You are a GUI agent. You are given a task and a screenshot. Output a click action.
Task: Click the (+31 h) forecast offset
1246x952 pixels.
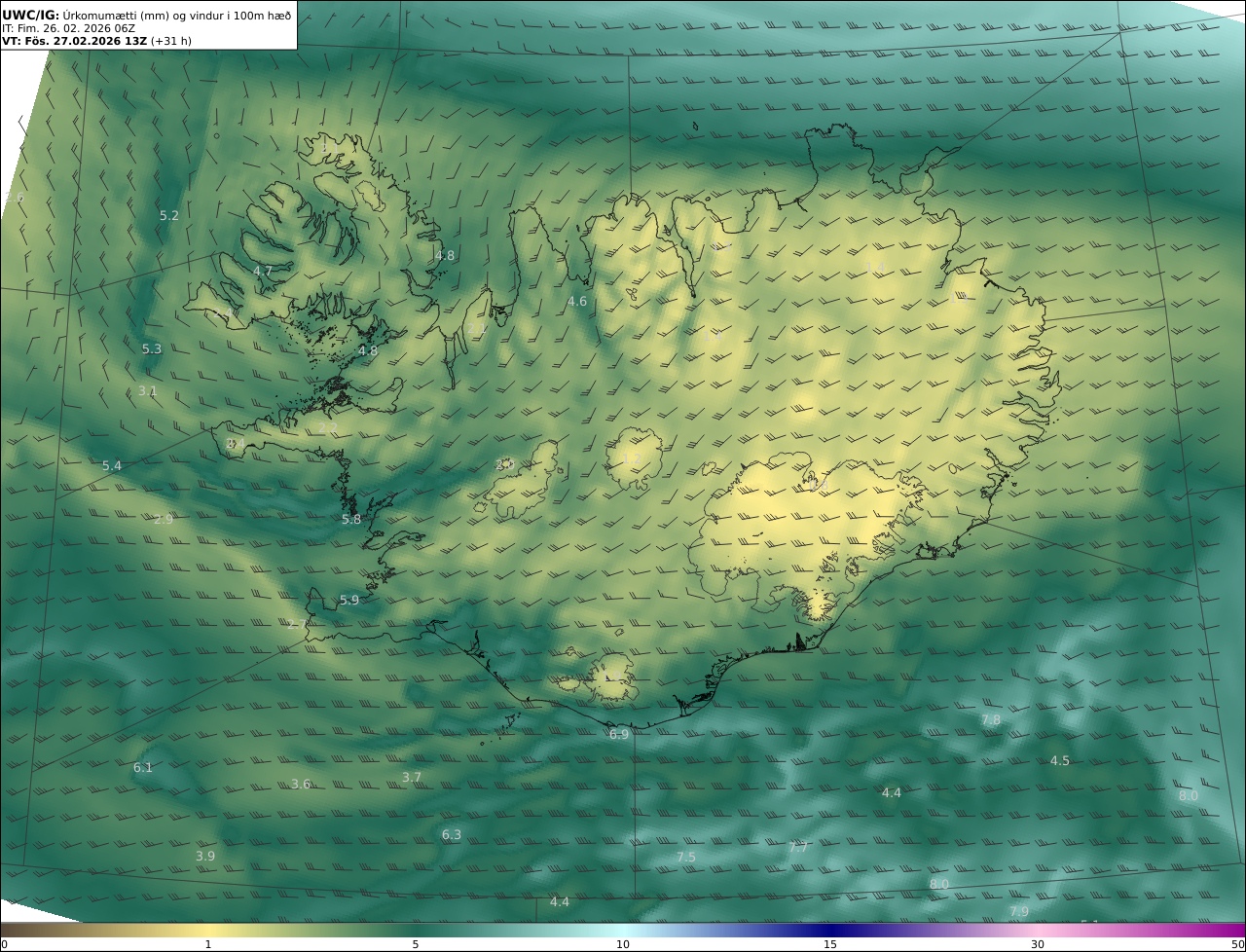click(173, 42)
